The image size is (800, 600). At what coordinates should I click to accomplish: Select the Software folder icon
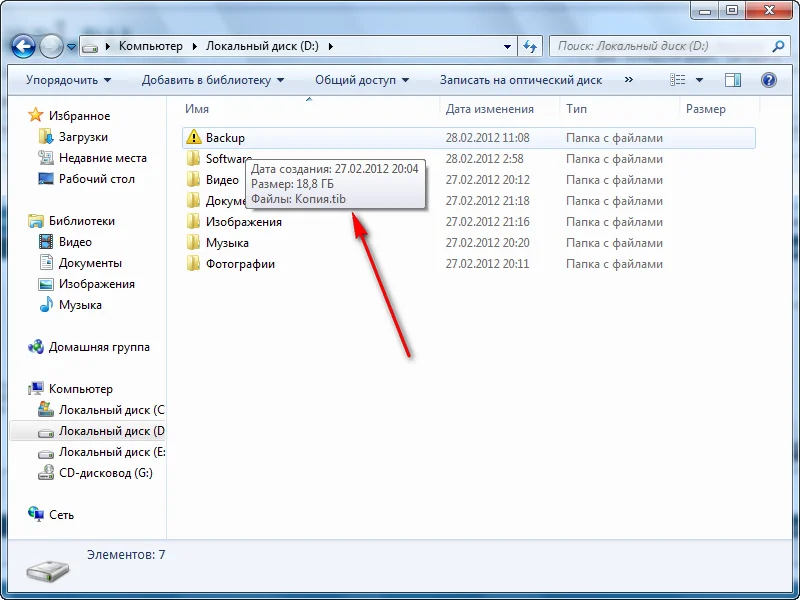193,159
